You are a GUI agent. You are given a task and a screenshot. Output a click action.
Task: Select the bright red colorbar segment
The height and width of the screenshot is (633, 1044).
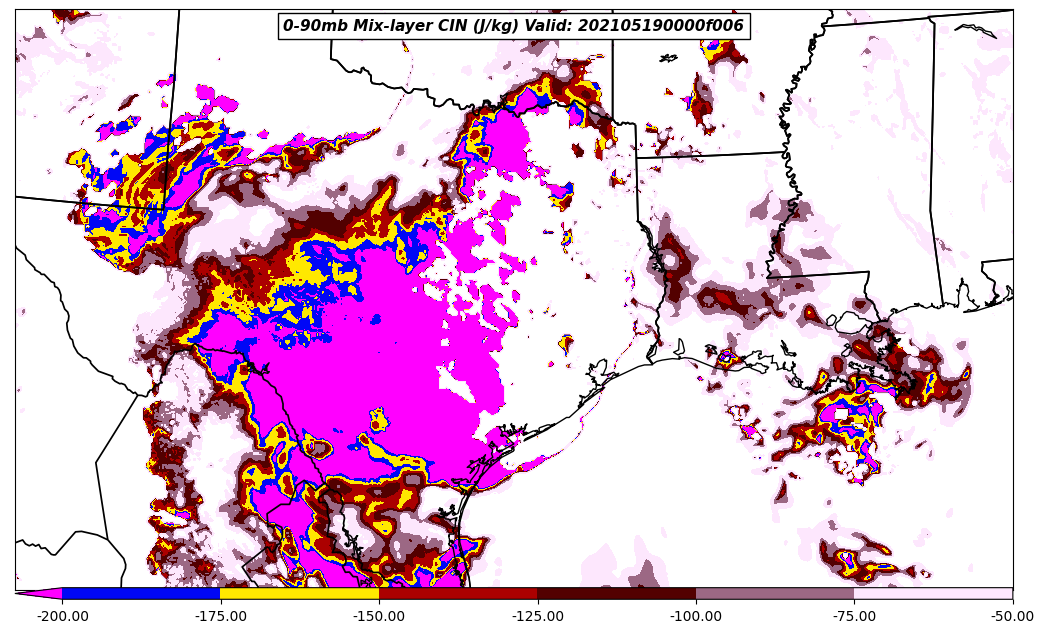(x=458, y=593)
